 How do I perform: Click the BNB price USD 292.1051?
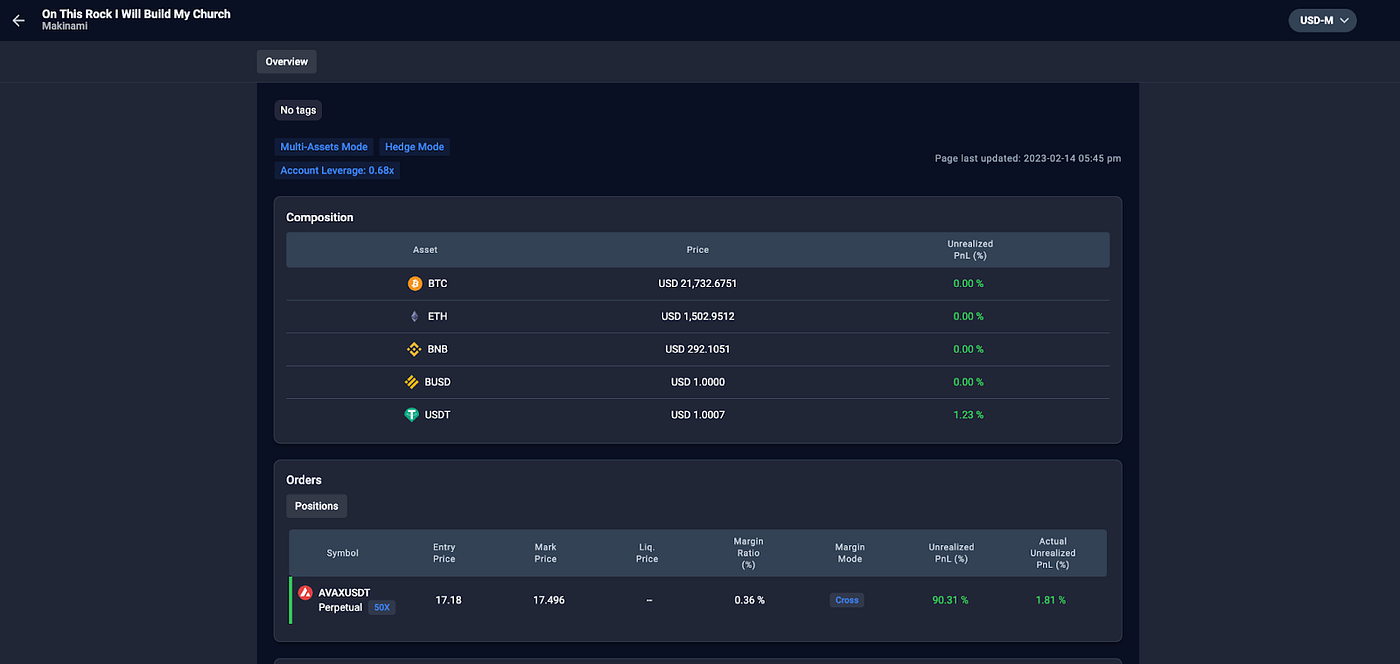698,350
